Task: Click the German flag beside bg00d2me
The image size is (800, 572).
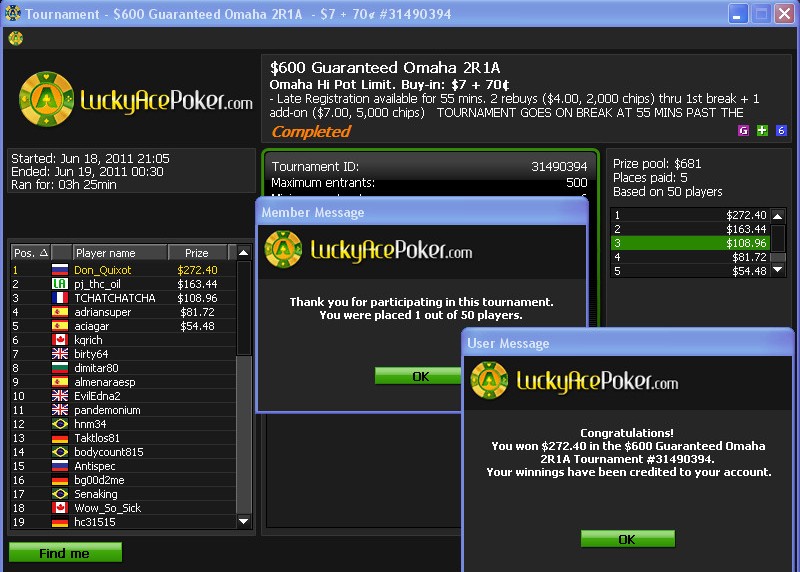Action: 60,480
